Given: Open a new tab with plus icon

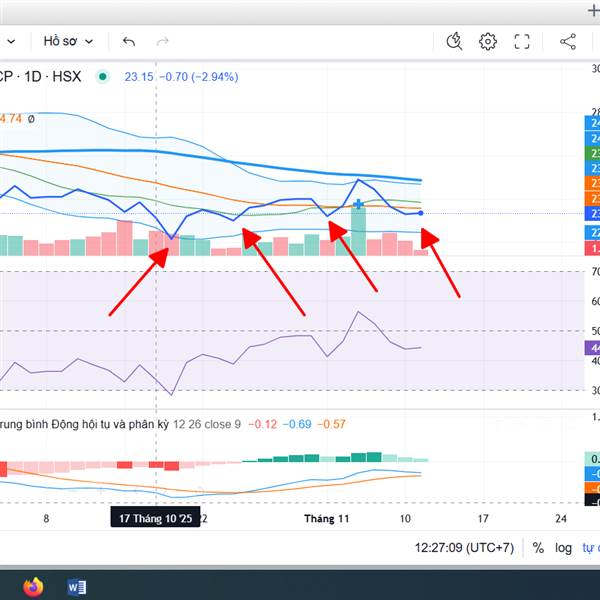Looking at the screenshot, I should [x=594, y=11].
